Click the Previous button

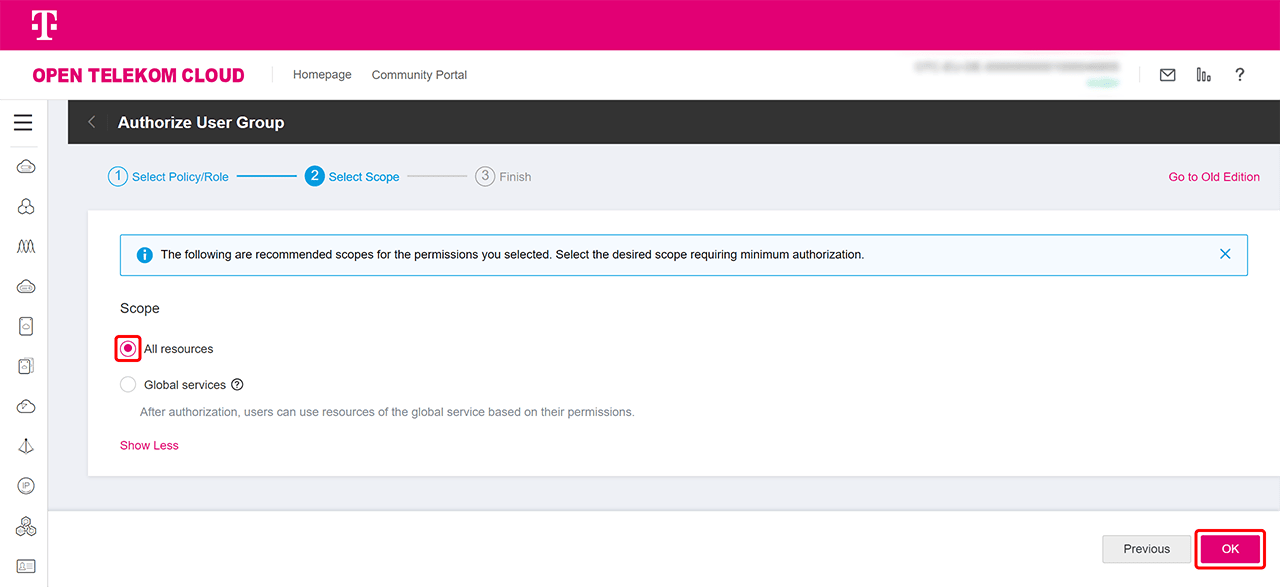tap(1146, 549)
